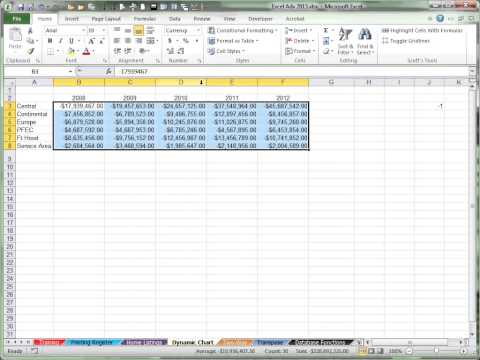Toggle Underline formatting
480x360 pixels.
(x=71, y=41)
